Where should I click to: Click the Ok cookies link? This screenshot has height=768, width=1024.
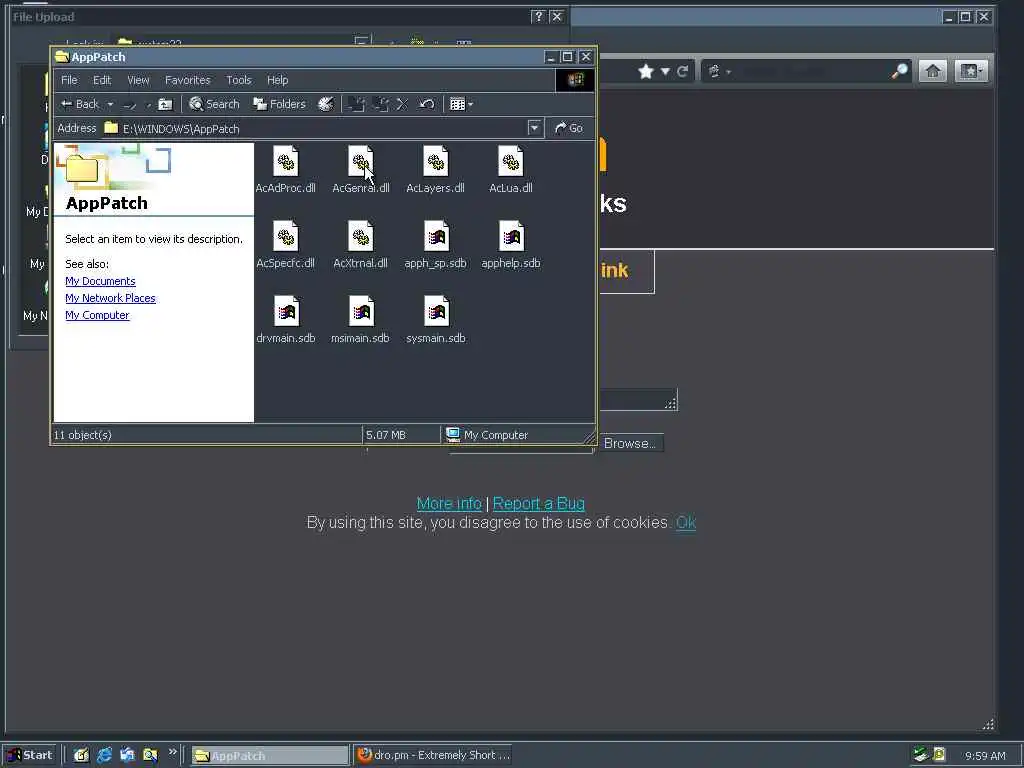(x=686, y=522)
